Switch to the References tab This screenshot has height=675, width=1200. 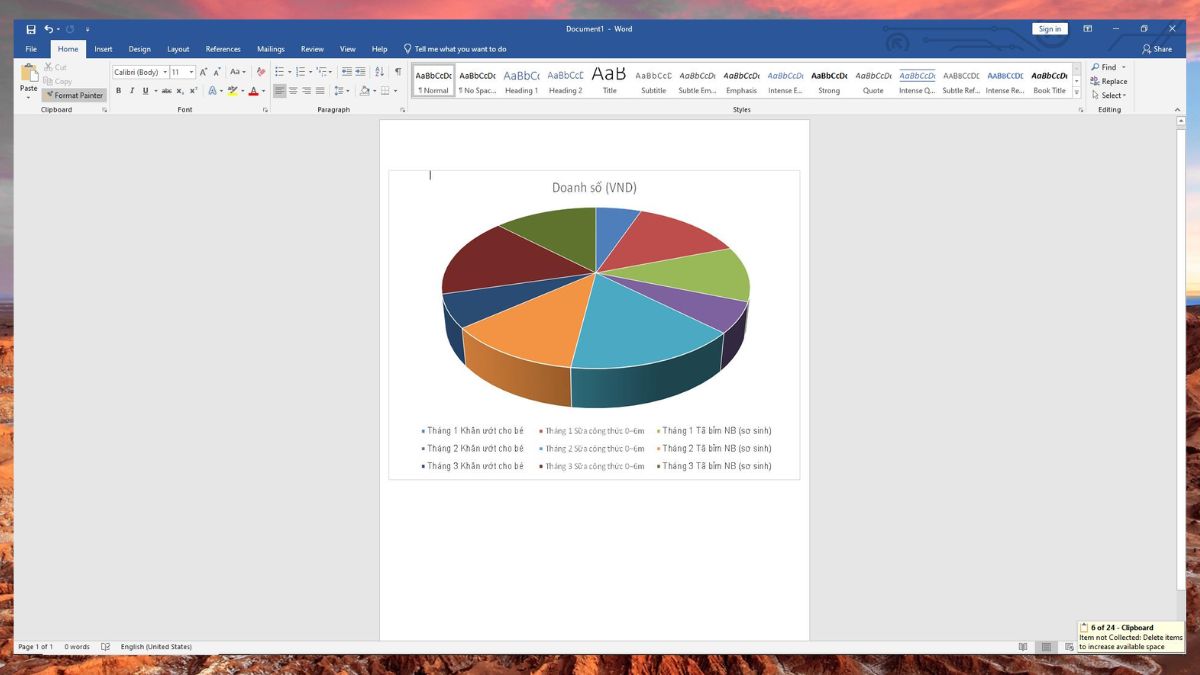click(x=223, y=49)
